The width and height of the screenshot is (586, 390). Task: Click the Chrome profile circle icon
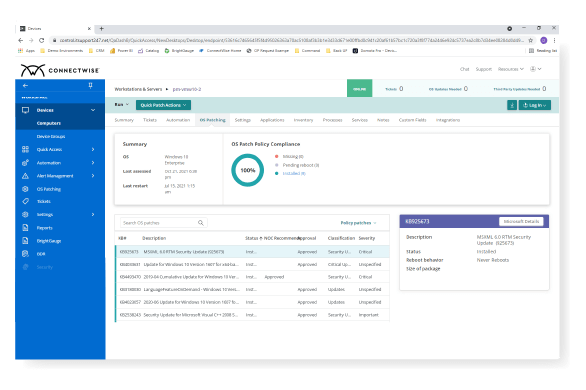coord(544,40)
